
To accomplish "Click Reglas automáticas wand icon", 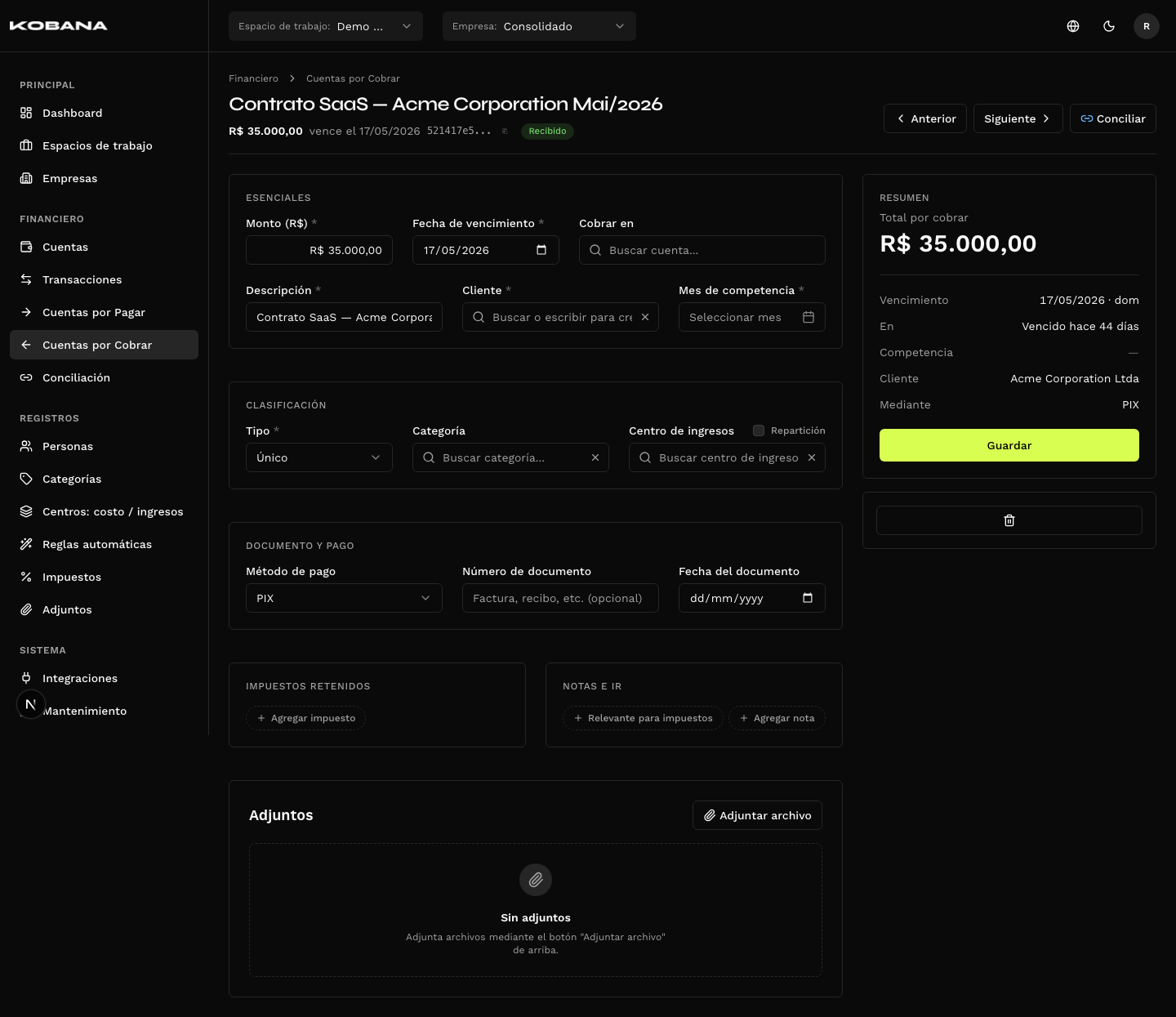I will coord(26,544).
